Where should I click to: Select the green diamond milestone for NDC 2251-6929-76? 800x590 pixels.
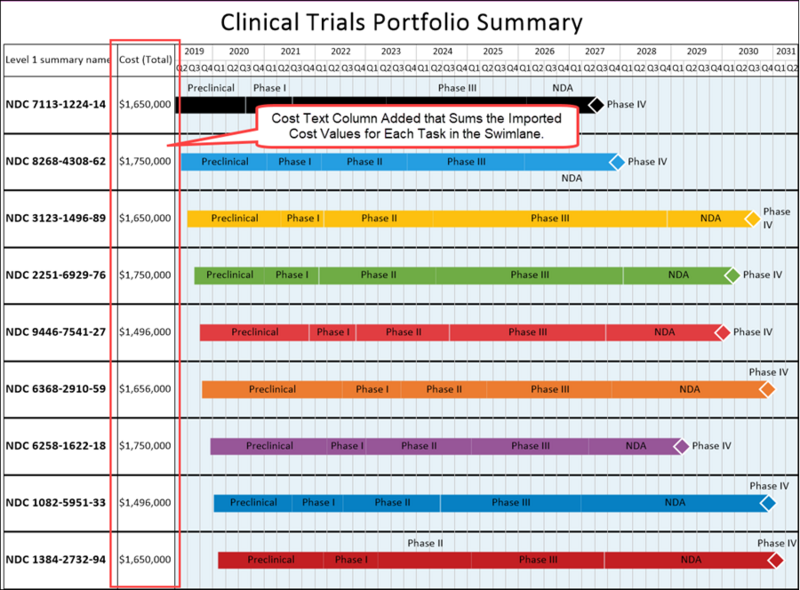[x=732, y=276]
